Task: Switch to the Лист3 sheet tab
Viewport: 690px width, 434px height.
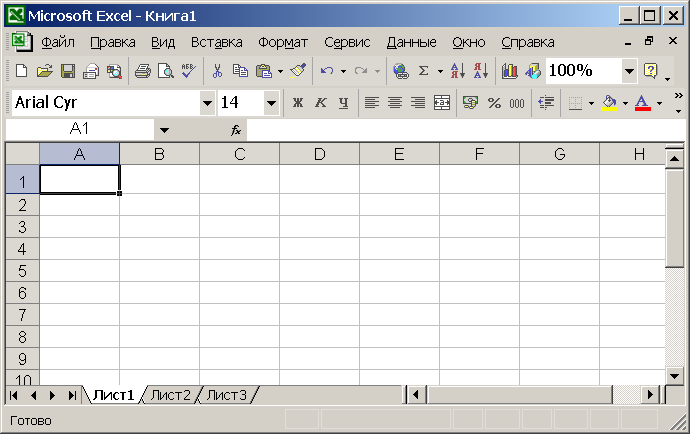Action: pos(227,395)
